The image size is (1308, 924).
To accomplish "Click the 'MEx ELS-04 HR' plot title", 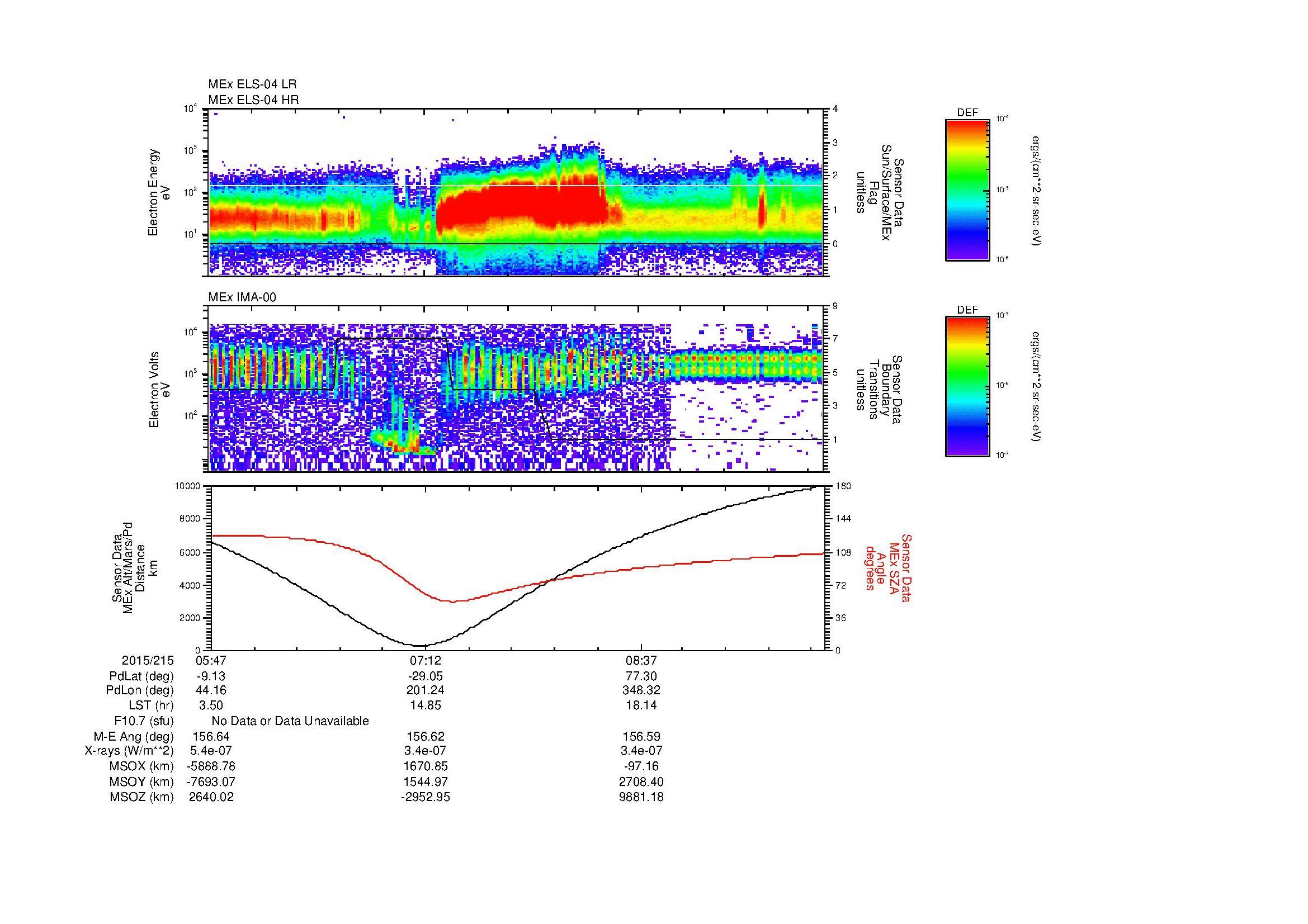I will coord(253,99).
